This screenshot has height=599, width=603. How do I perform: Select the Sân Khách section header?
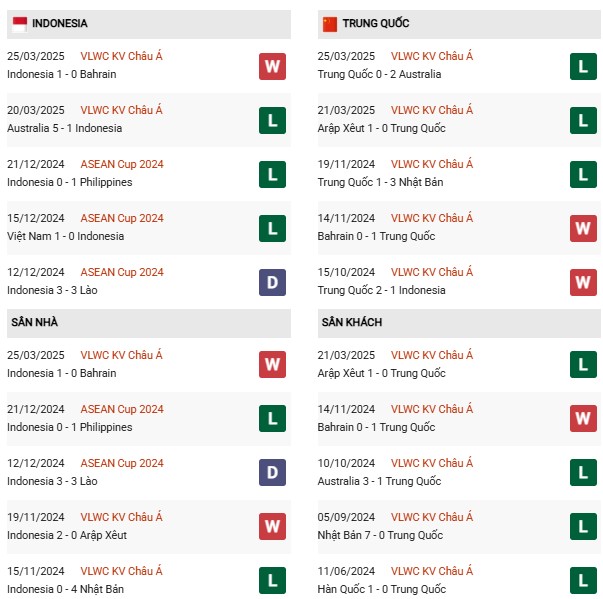coord(351,323)
